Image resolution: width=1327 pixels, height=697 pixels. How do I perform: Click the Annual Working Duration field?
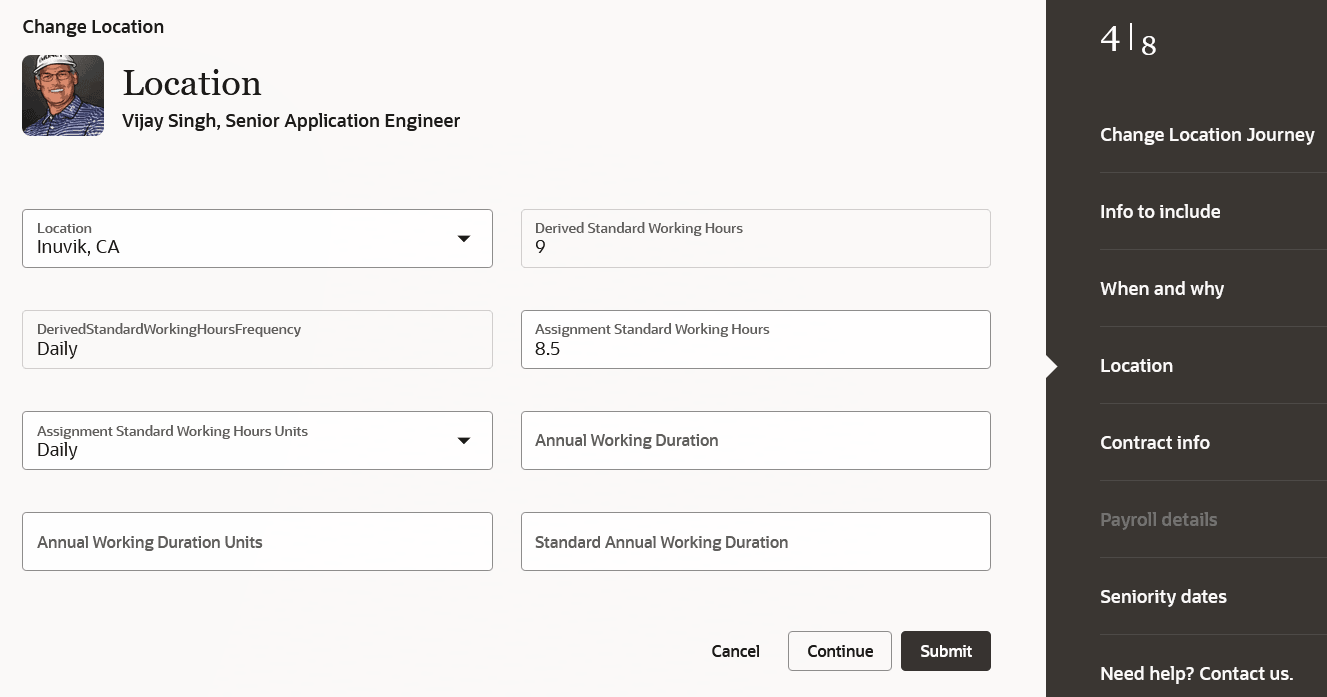[755, 440]
